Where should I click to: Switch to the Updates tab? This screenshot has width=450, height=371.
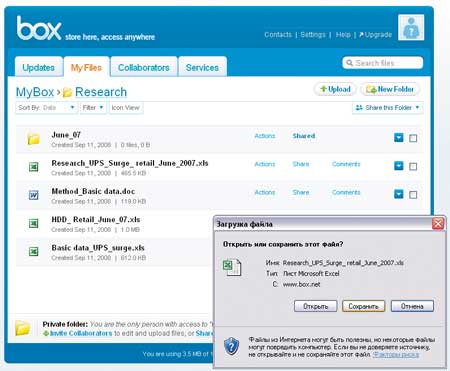(38, 67)
